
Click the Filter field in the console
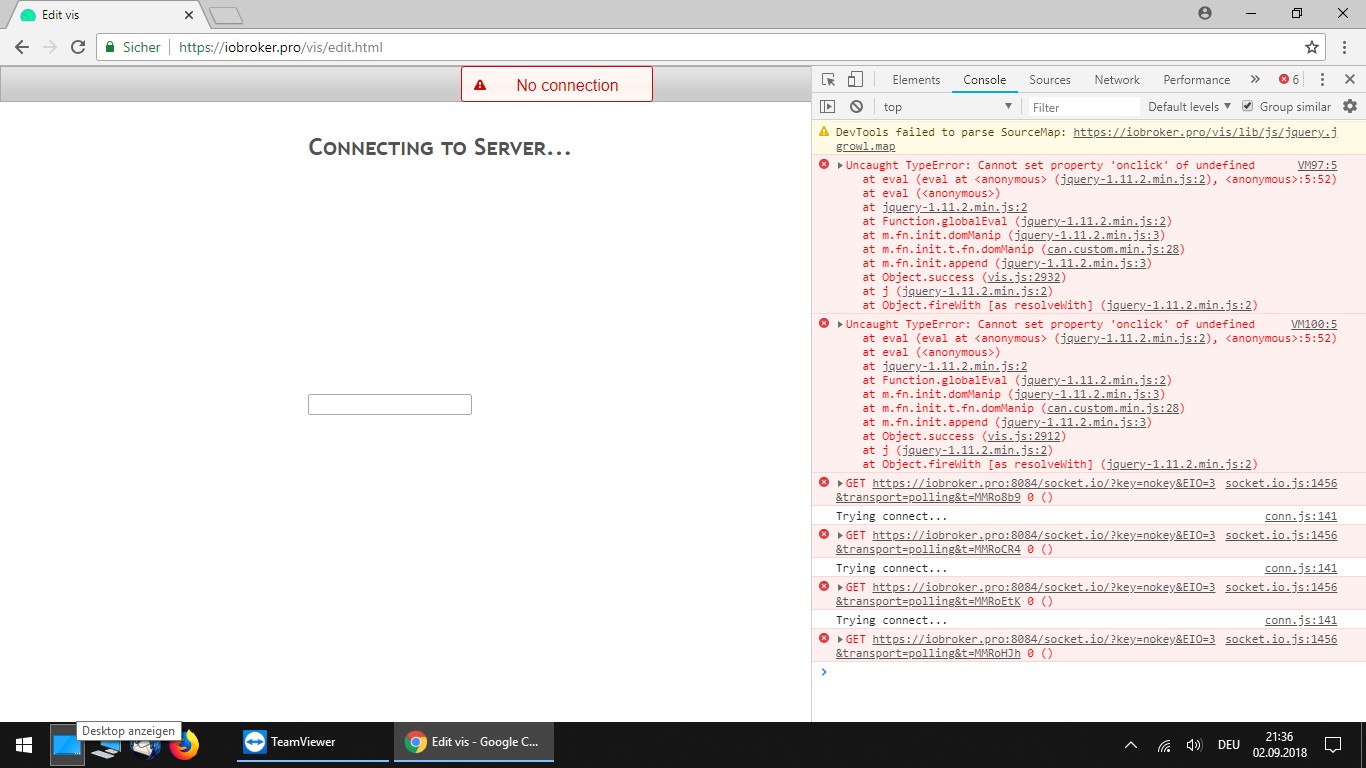coord(1083,107)
